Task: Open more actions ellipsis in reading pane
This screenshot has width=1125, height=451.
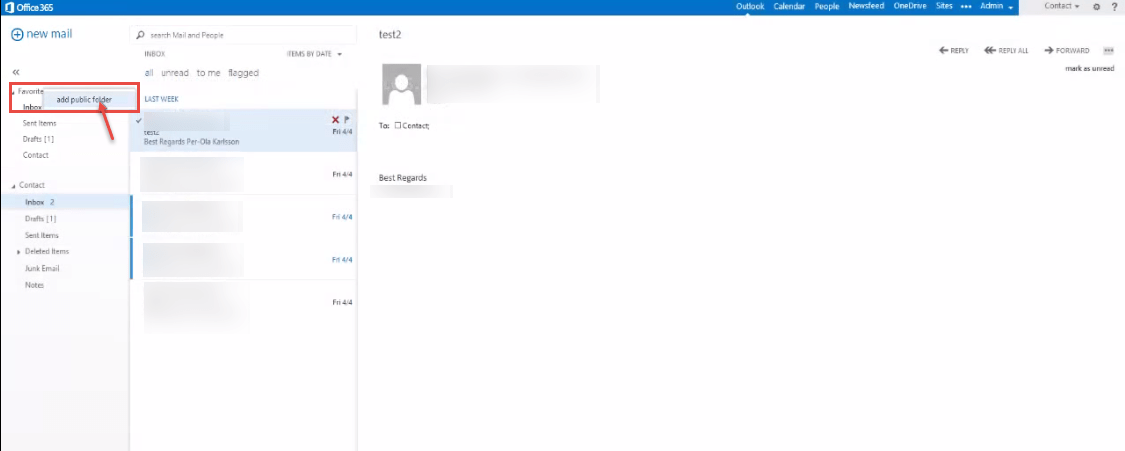Action: coord(1108,50)
